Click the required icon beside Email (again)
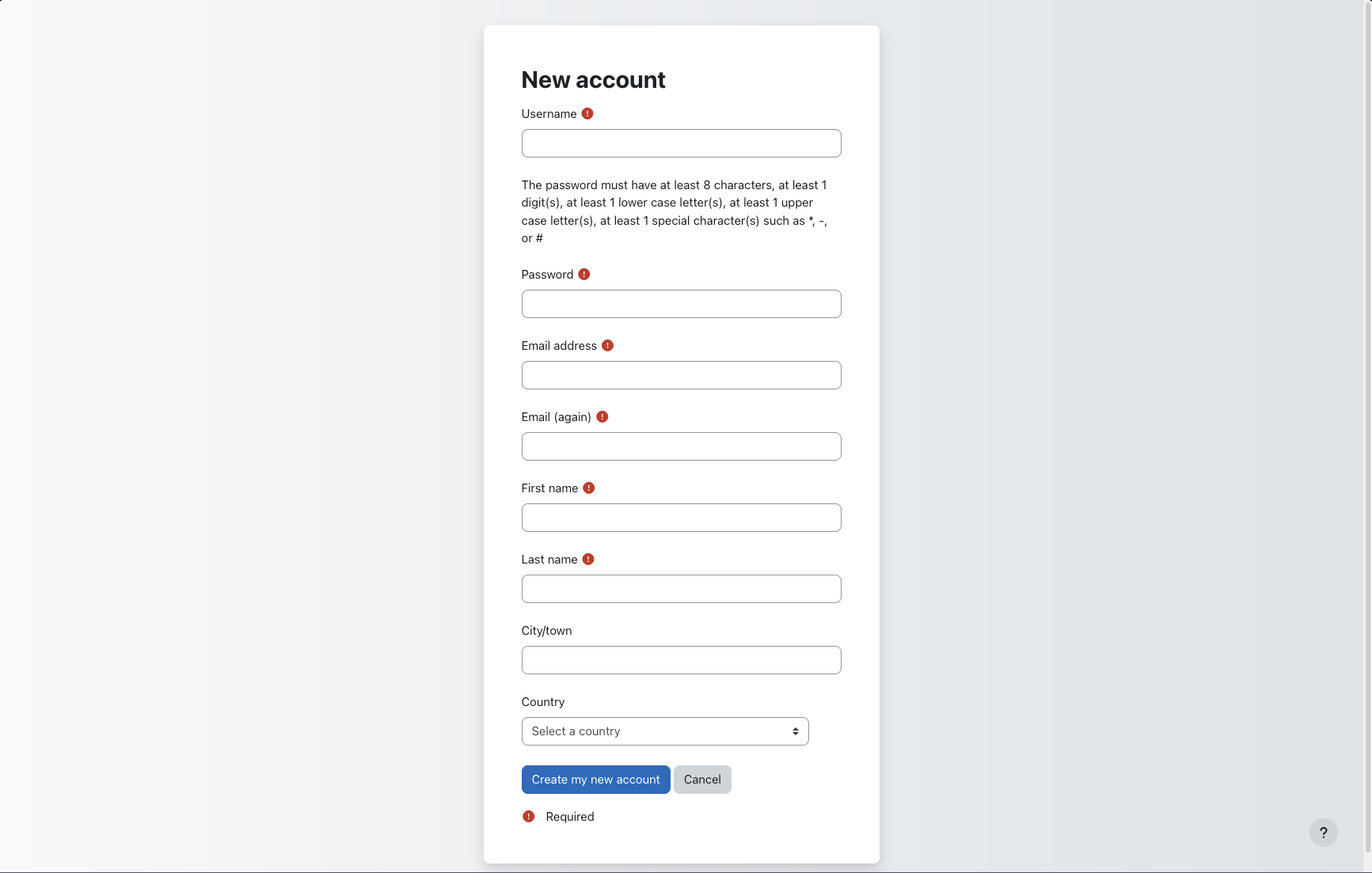Viewport: 1372px width, 873px height. tap(602, 417)
